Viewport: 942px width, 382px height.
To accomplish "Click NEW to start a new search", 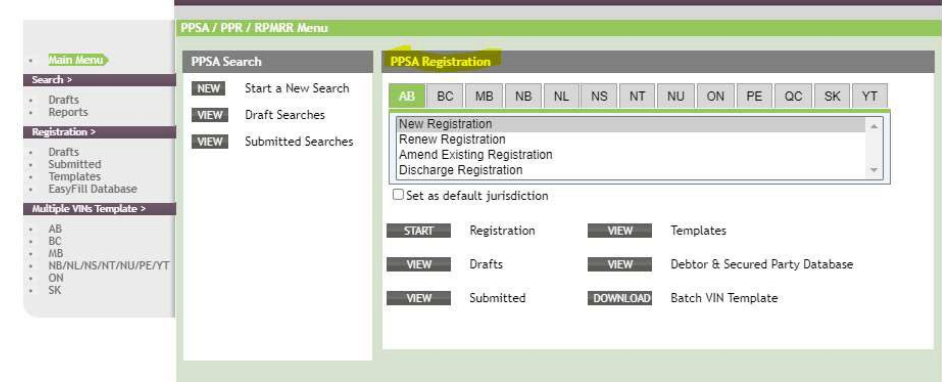I will tap(208, 89).
